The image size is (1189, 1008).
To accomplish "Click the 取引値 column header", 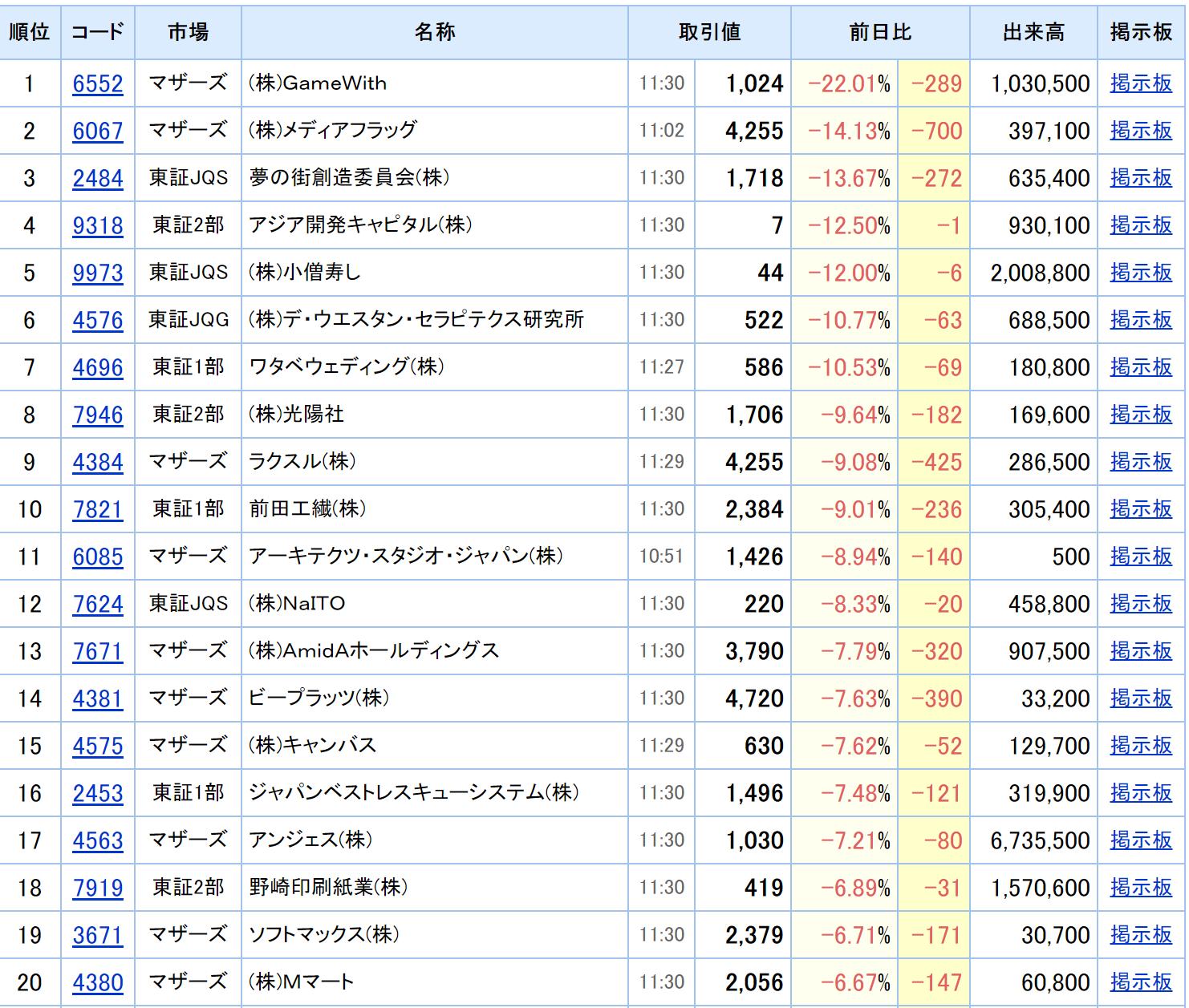I will click(x=710, y=32).
